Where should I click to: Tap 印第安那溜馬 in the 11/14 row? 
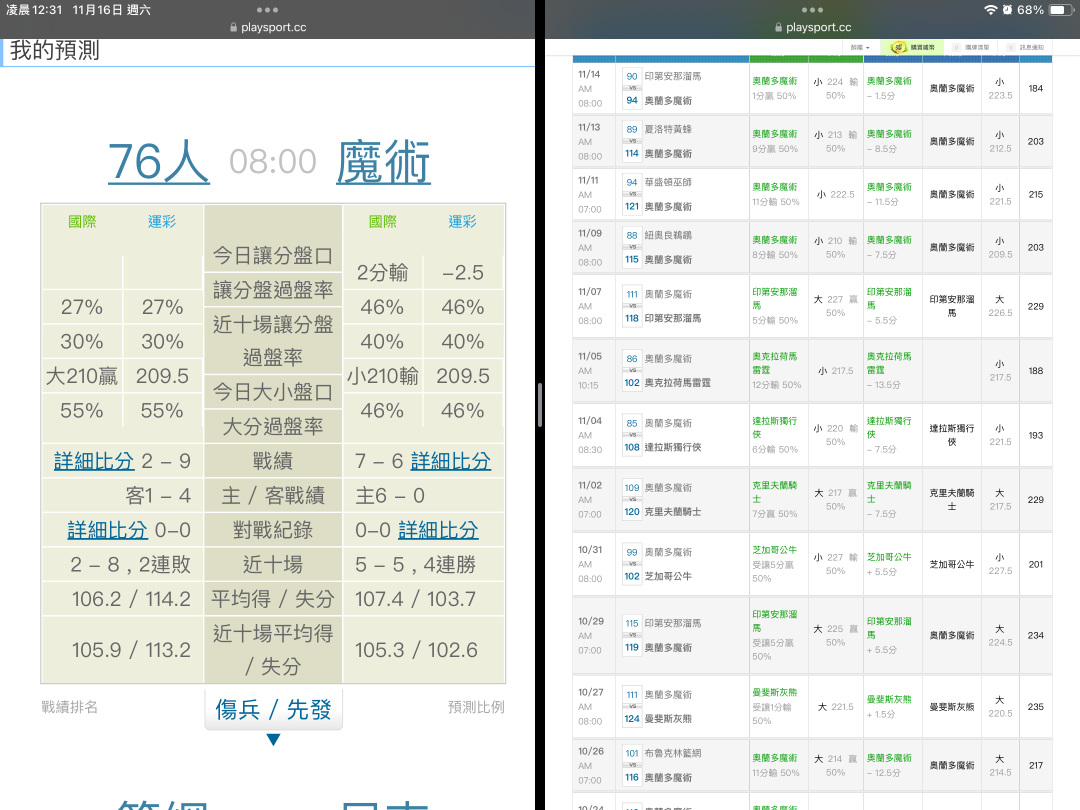click(x=673, y=76)
